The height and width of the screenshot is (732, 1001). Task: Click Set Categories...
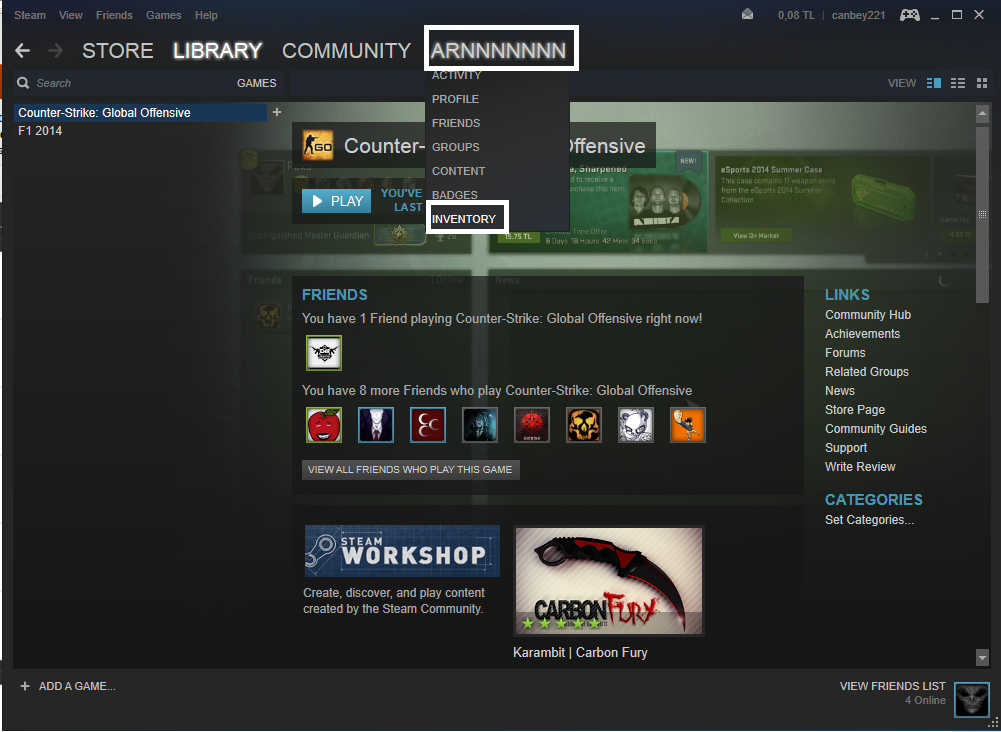coord(869,519)
